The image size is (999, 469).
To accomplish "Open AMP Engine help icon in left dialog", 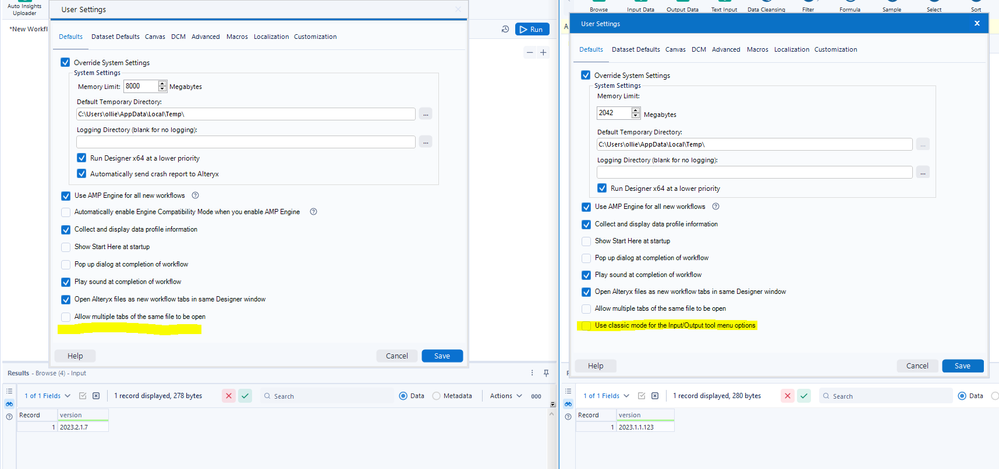I will (x=196, y=196).
